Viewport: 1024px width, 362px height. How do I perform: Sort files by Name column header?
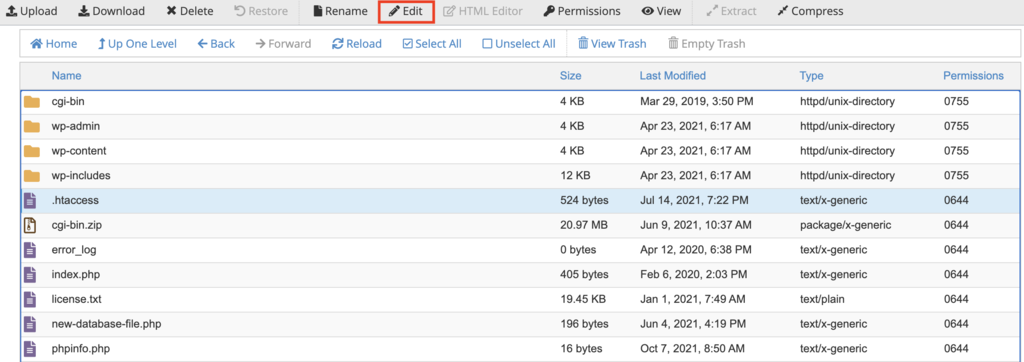(67, 76)
